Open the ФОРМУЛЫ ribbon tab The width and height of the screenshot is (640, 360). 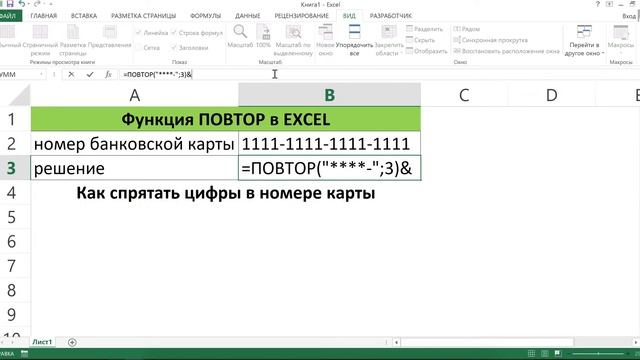pyautogui.click(x=205, y=16)
